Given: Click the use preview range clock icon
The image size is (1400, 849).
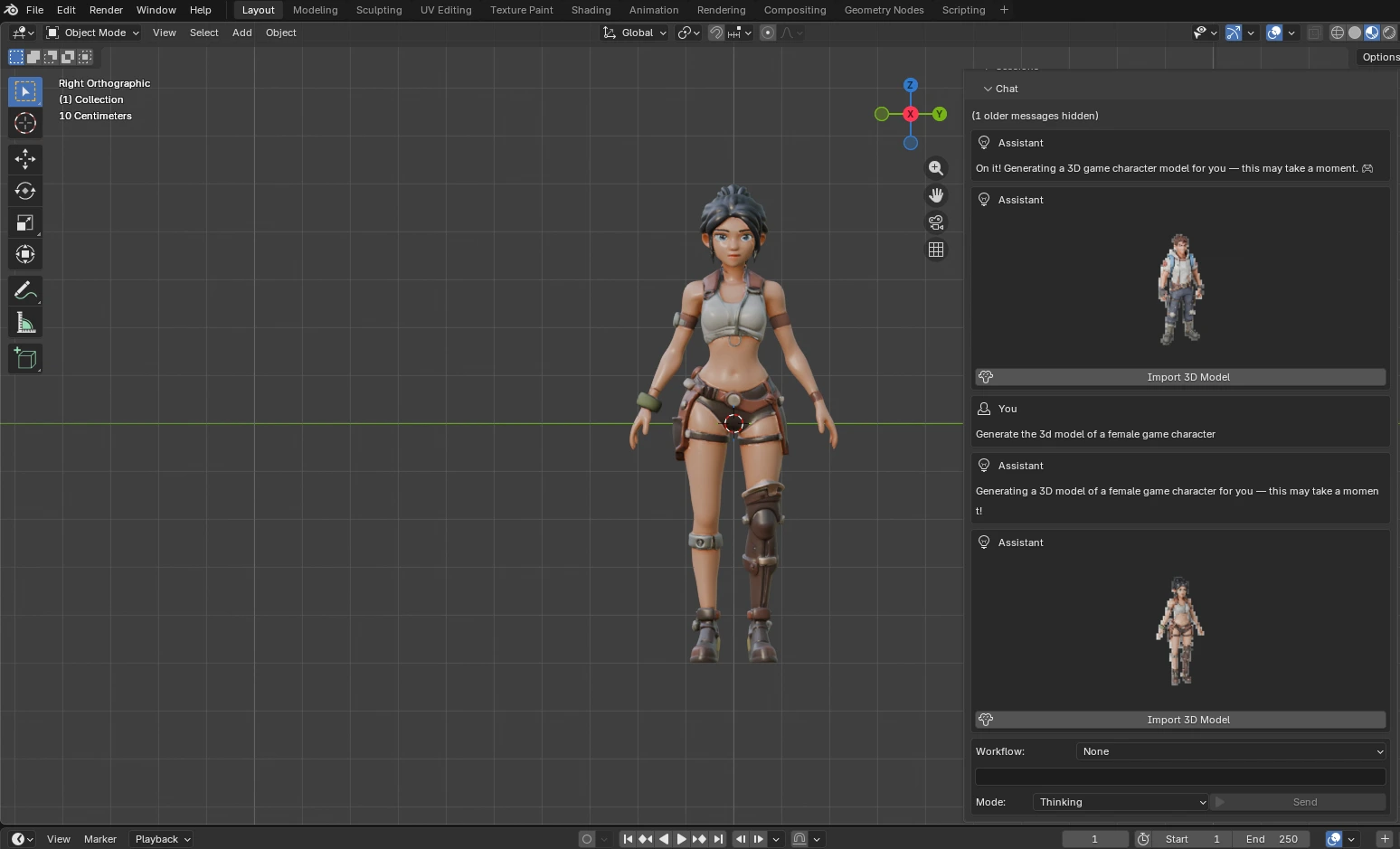Looking at the screenshot, I should pyautogui.click(x=1143, y=839).
